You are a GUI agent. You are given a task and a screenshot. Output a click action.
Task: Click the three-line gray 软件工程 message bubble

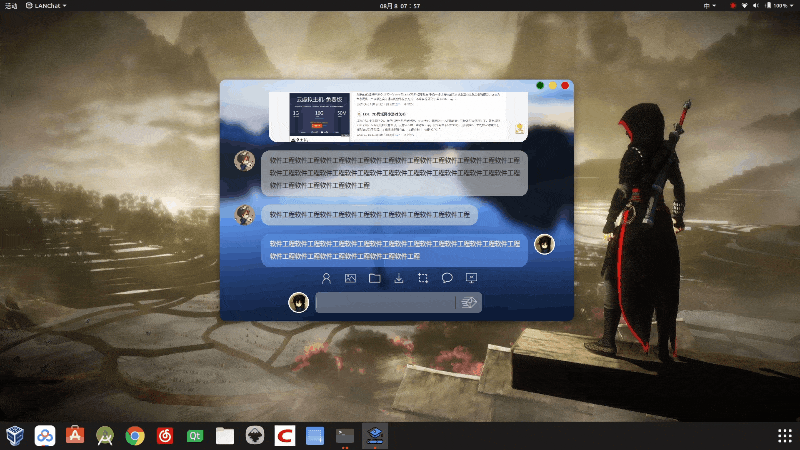pyautogui.click(x=394, y=173)
